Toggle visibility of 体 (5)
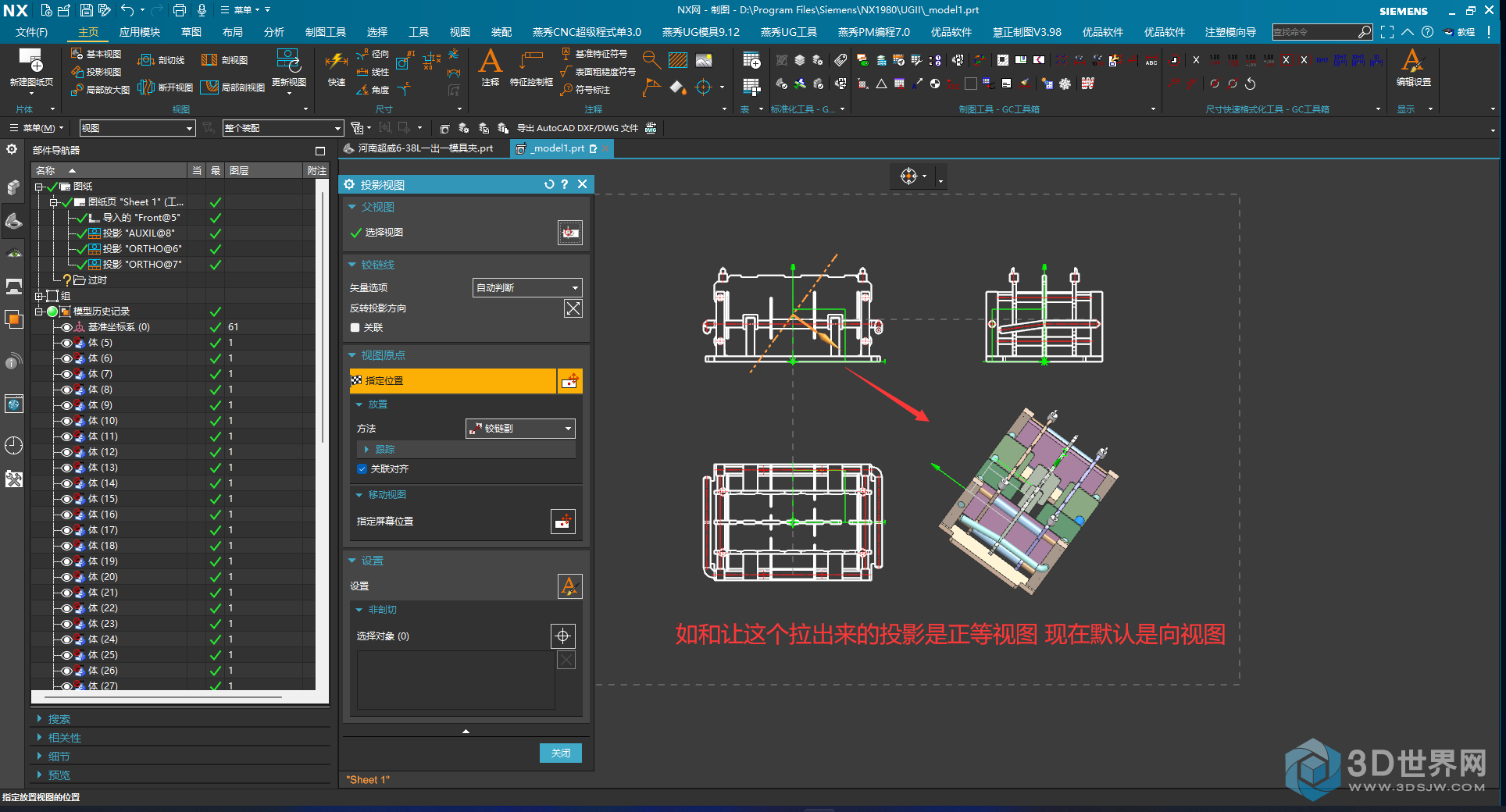 click(67, 343)
